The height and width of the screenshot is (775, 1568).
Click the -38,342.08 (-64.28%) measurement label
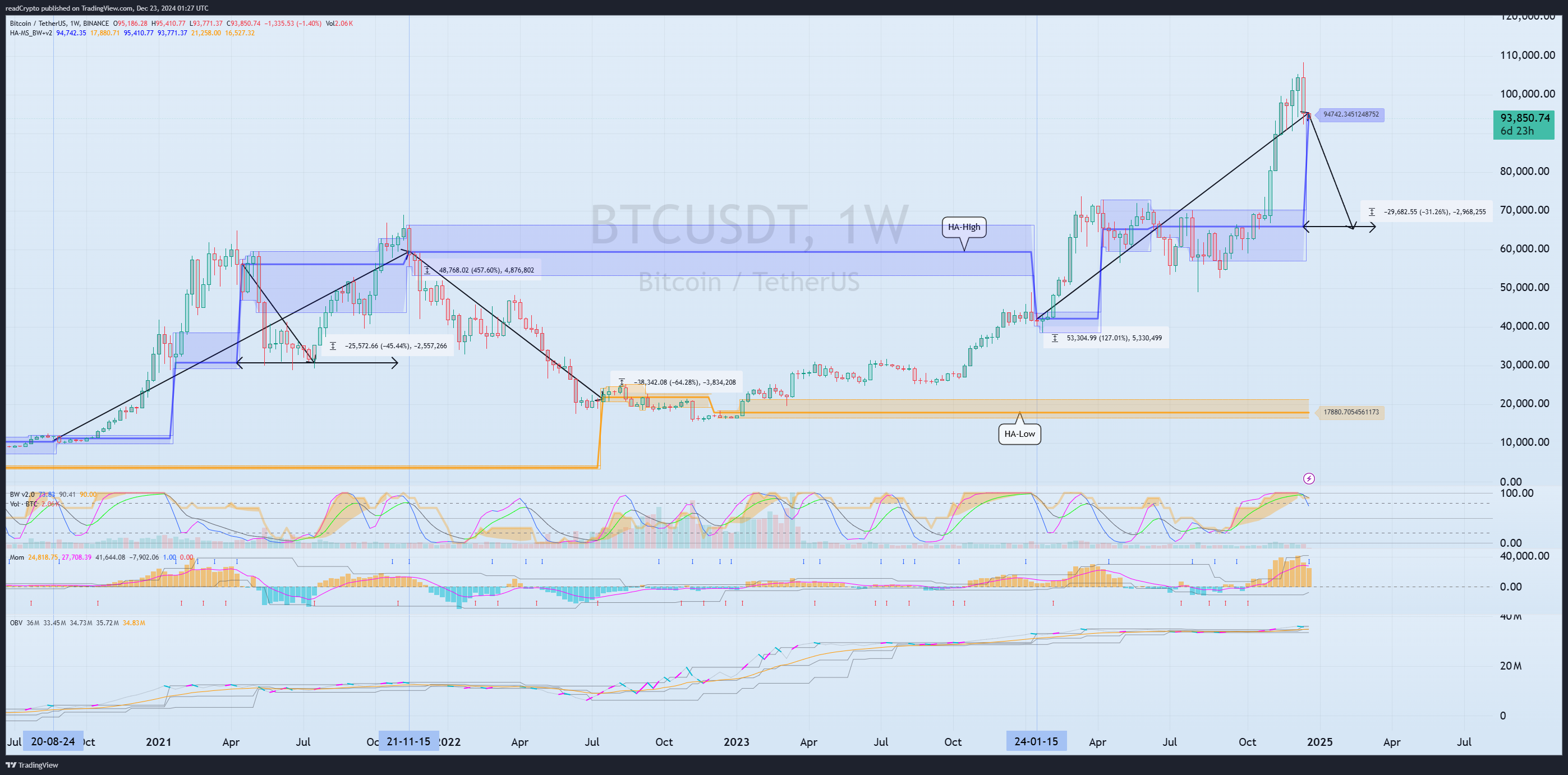pyautogui.click(x=685, y=382)
